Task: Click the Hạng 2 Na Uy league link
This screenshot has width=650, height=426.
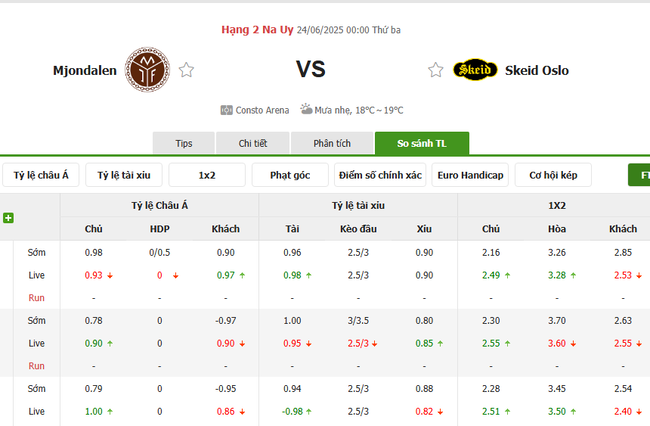Action: (256, 30)
